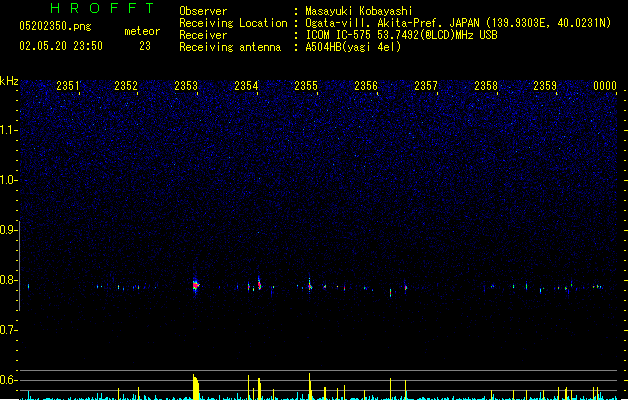Click the date stamp 02.05.20 23:50
Screen dimensions: 629x400
(x=61, y=46)
